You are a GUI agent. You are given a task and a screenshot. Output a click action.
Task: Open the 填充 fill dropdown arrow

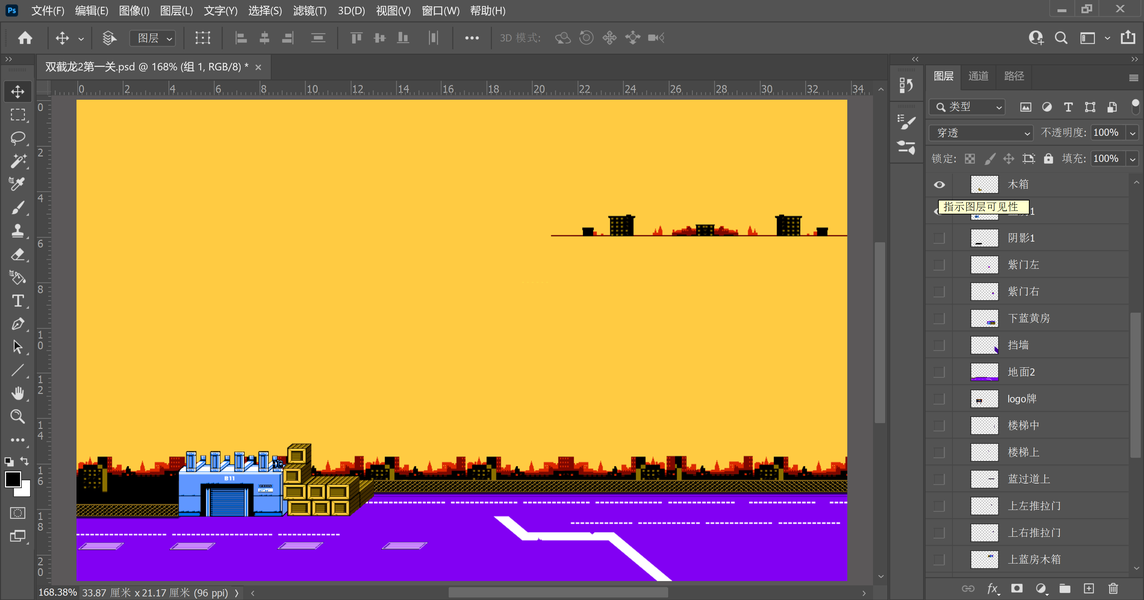point(1132,158)
